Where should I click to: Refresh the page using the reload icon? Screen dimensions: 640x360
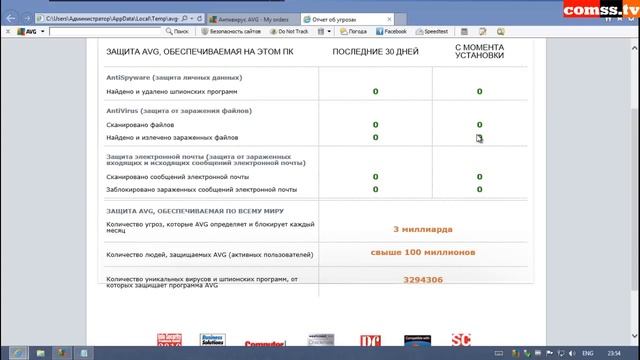pos(200,19)
